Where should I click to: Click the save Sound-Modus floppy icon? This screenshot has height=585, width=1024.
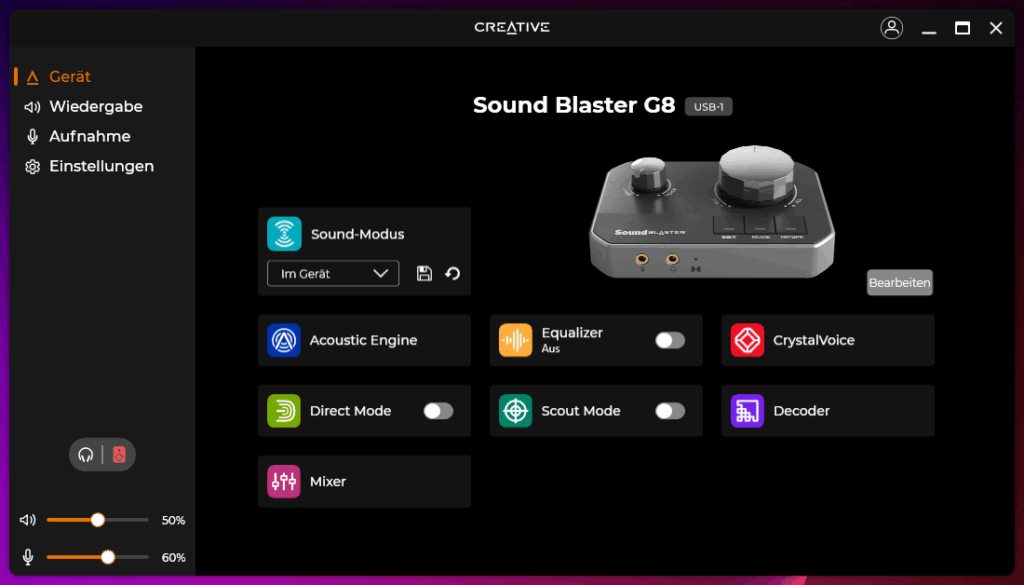[x=424, y=274]
